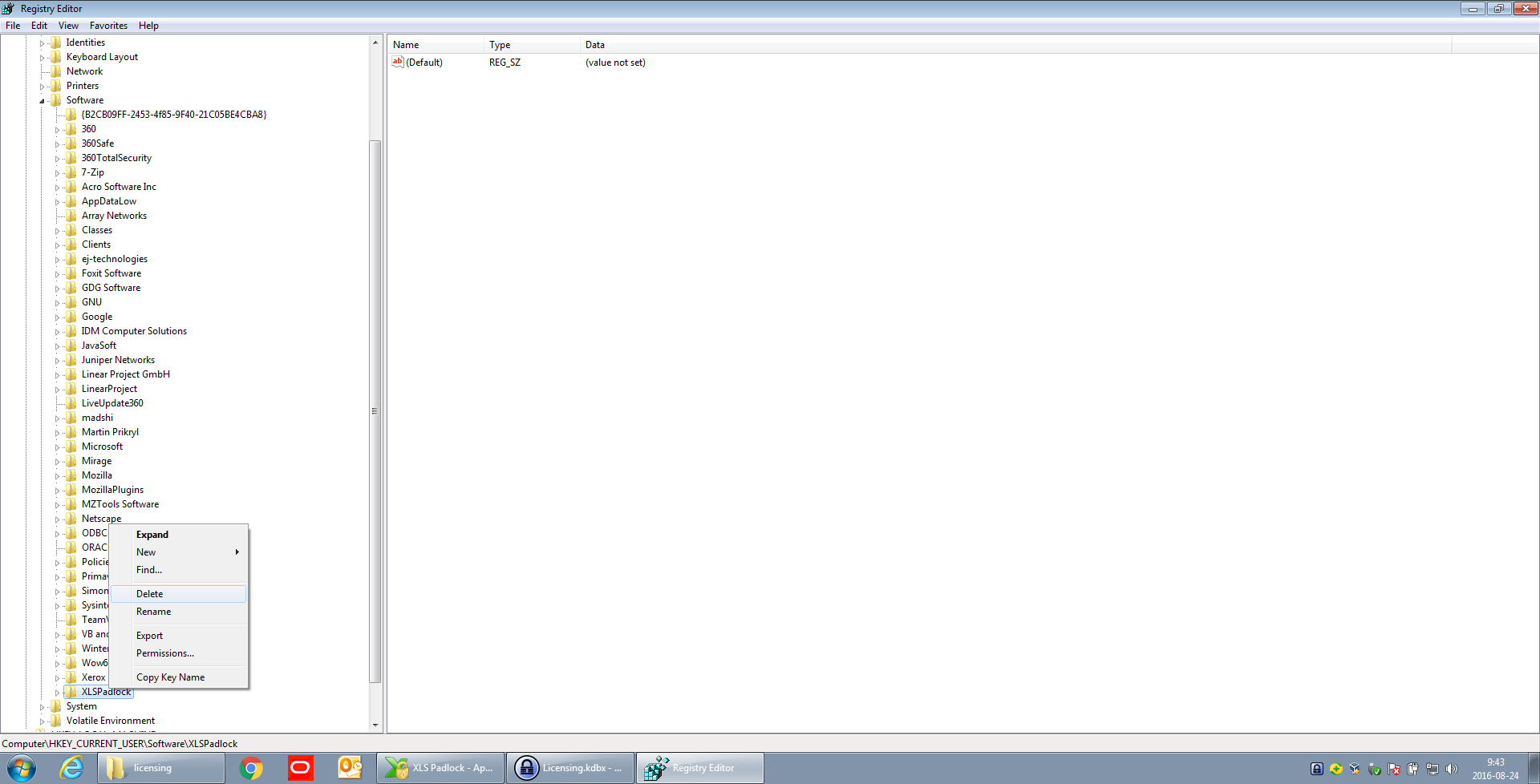The image size is (1540, 784).
Task: Click the Windows Start orb
Action: coord(22,768)
